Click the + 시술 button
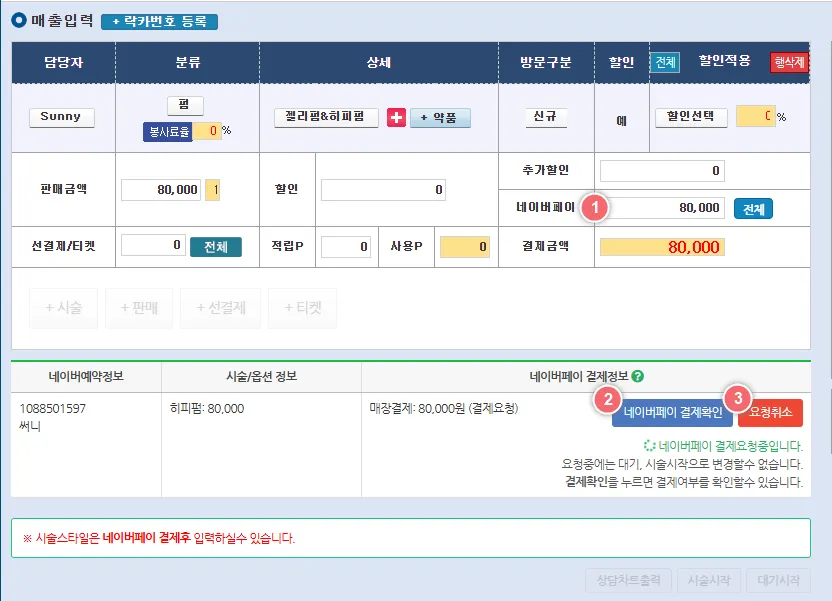The image size is (832, 601). [64, 308]
